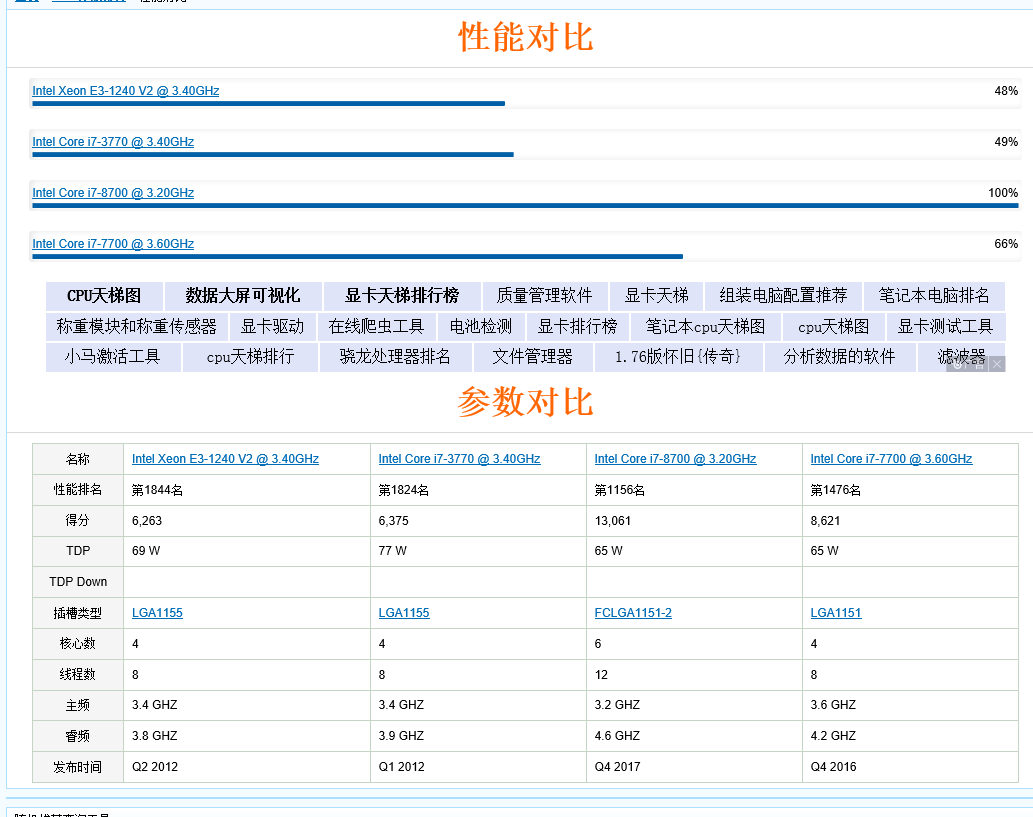Open the 1.76版怀旧{传奇} ad link
Viewport: 1033px width, 817px height.
(679, 357)
